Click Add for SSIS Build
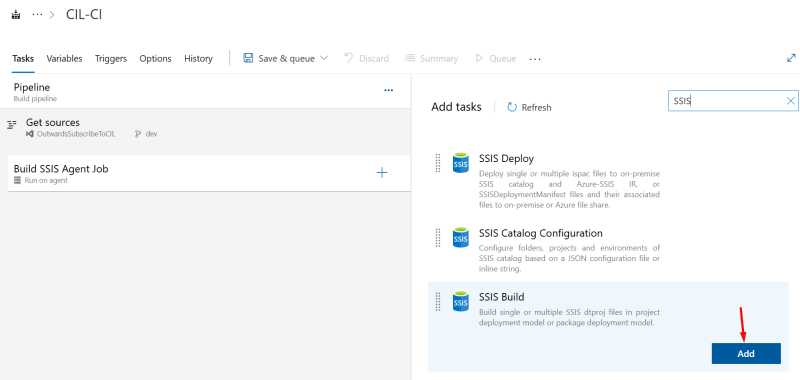This screenshot has width=800, height=380. [746, 353]
